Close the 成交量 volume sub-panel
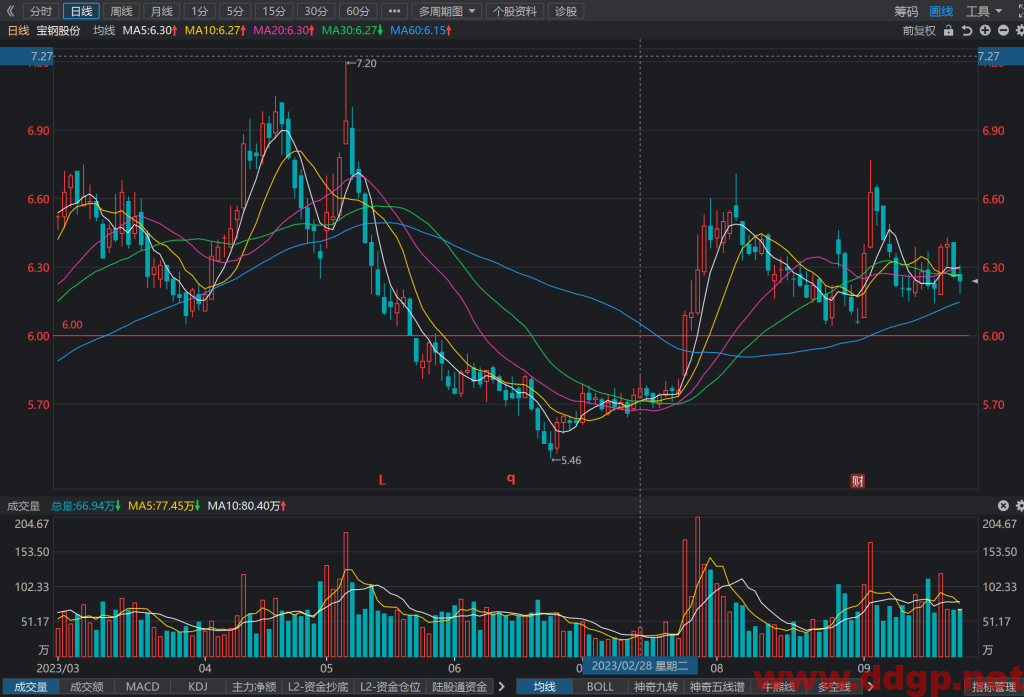 coord(1003,506)
